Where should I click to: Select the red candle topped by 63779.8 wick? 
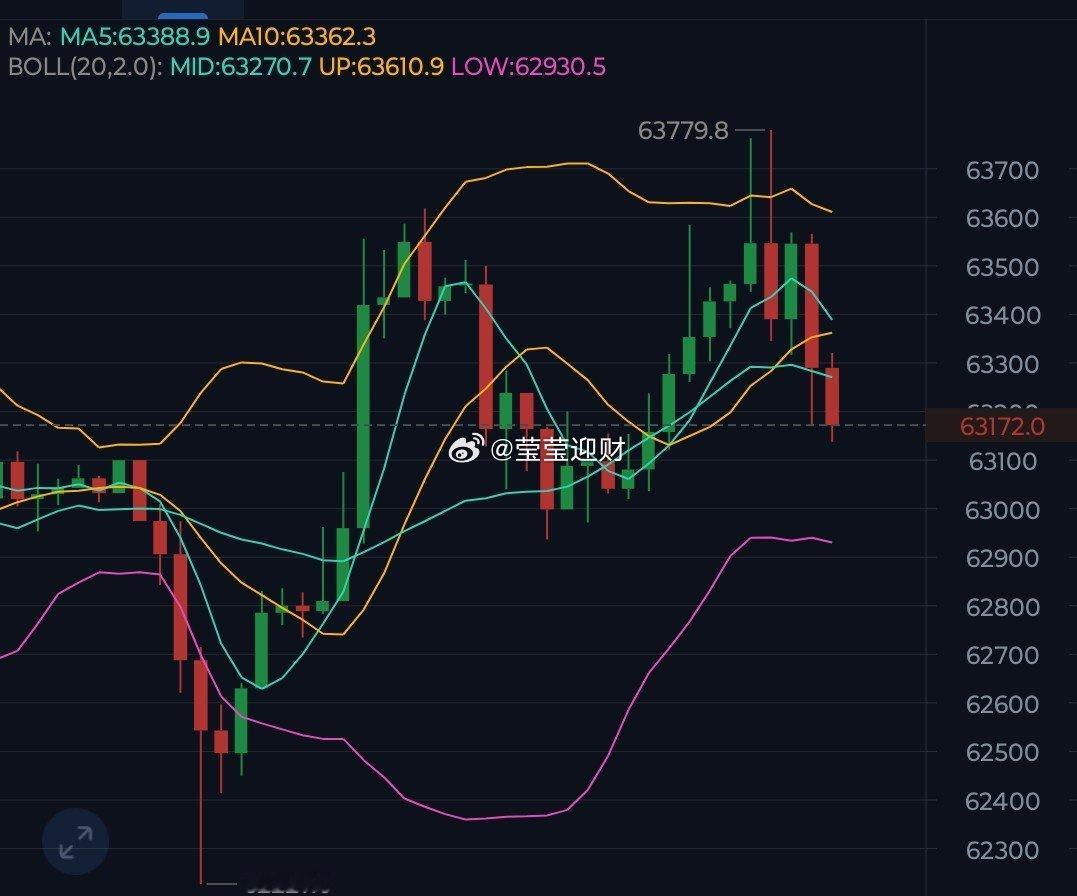click(771, 280)
